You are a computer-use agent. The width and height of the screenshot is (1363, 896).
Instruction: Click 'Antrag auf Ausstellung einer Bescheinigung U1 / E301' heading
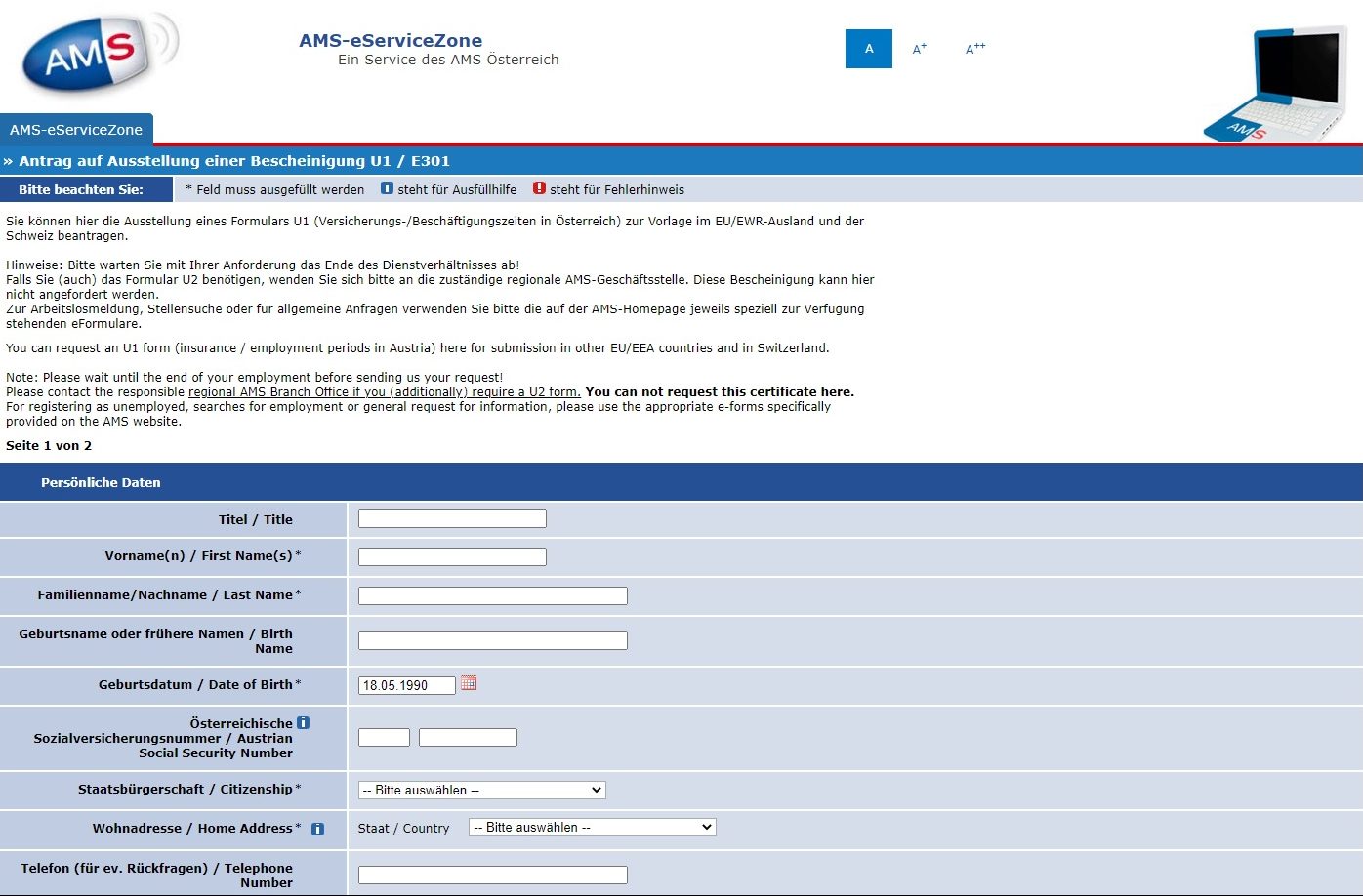[x=234, y=161]
